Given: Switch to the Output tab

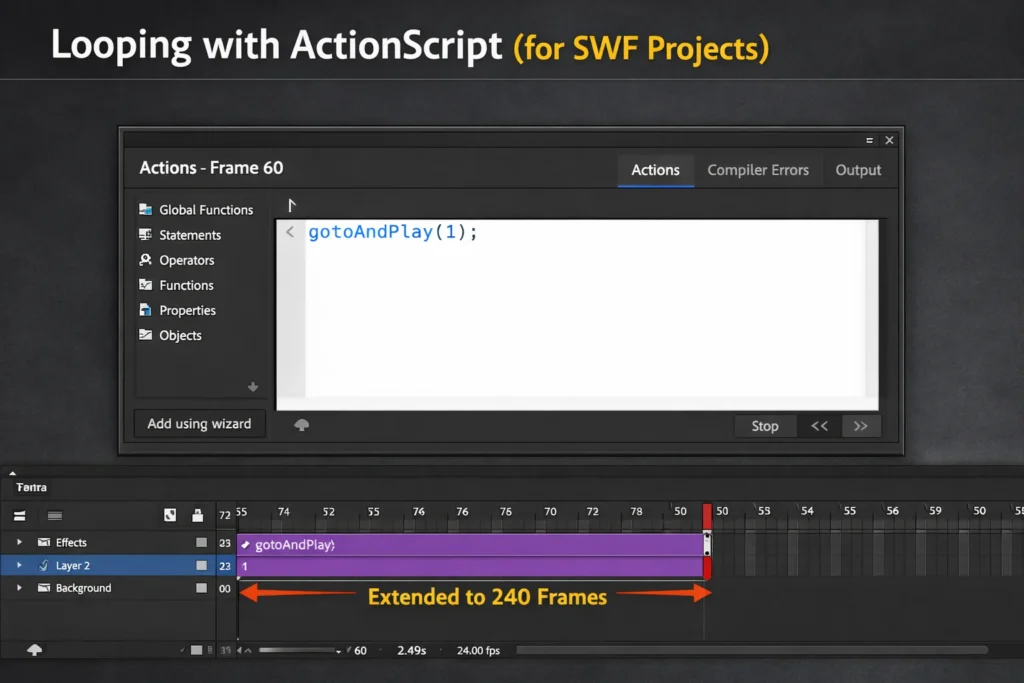Looking at the screenshot, I should click(857, 170).
